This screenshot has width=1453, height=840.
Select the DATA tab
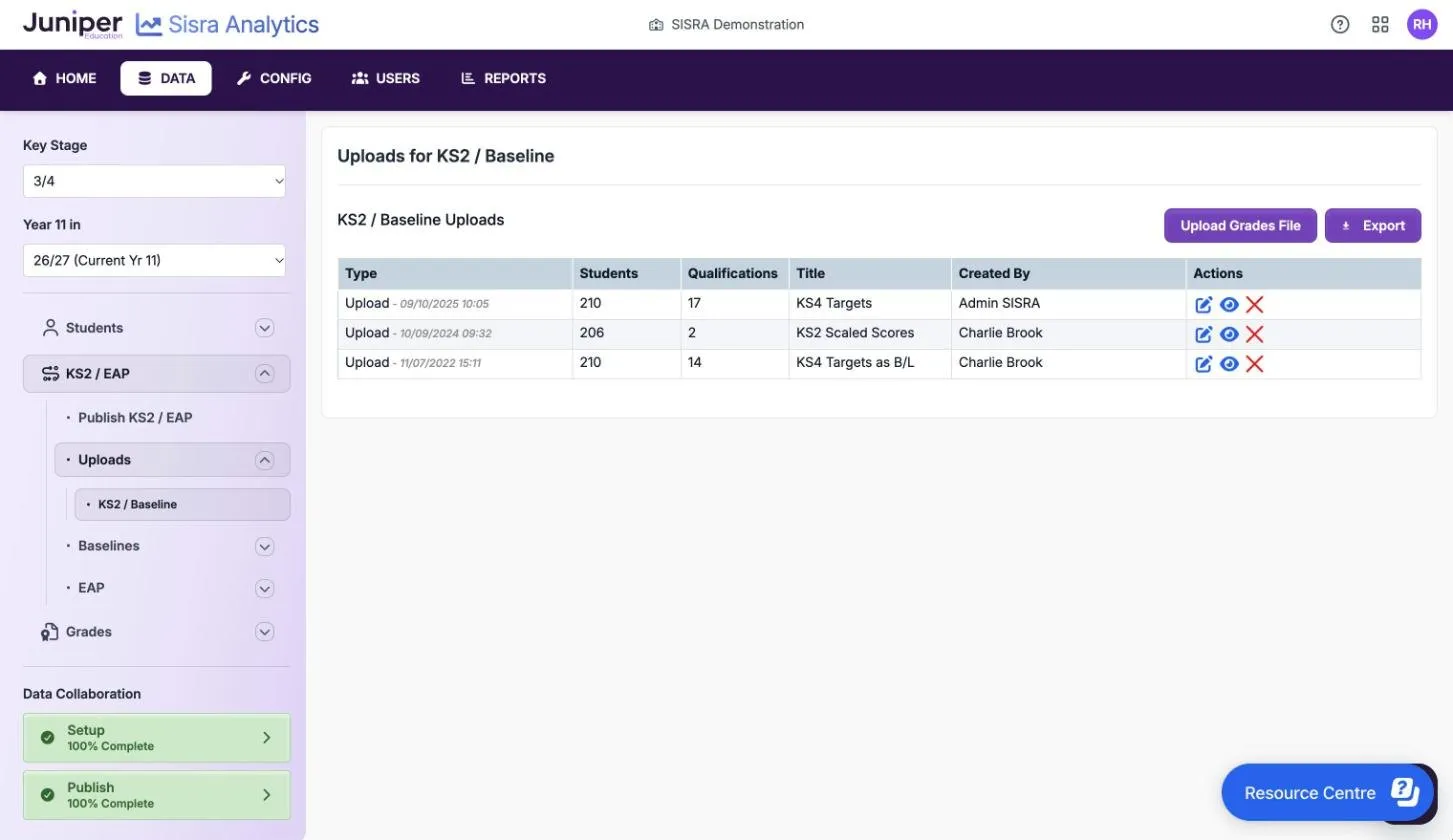pos(166,78)
